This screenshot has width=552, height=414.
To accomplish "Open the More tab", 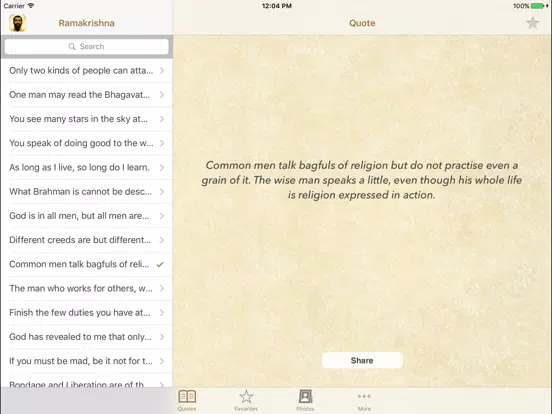I will [364, 400].
